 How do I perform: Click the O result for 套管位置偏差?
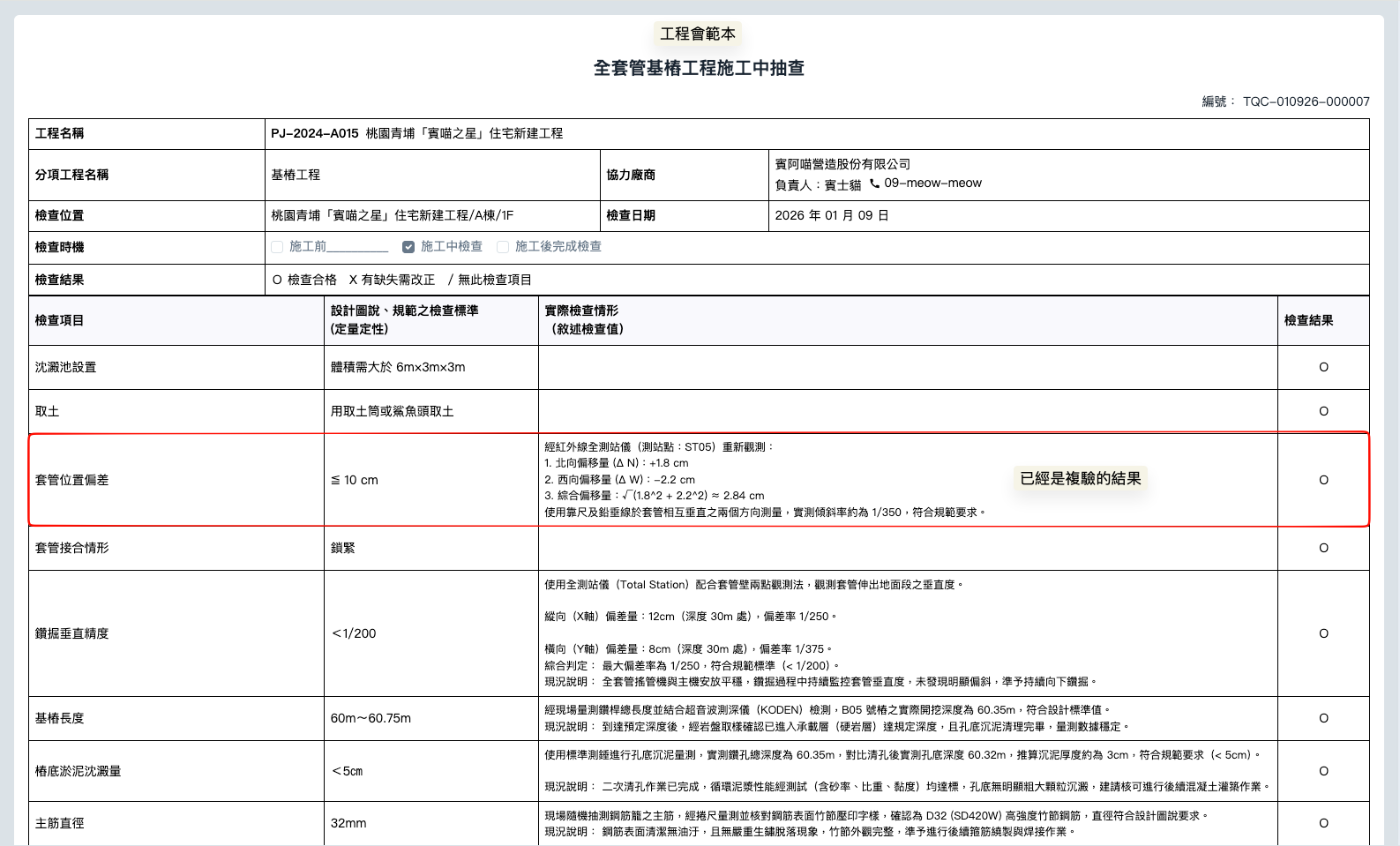coord(1323,480)
